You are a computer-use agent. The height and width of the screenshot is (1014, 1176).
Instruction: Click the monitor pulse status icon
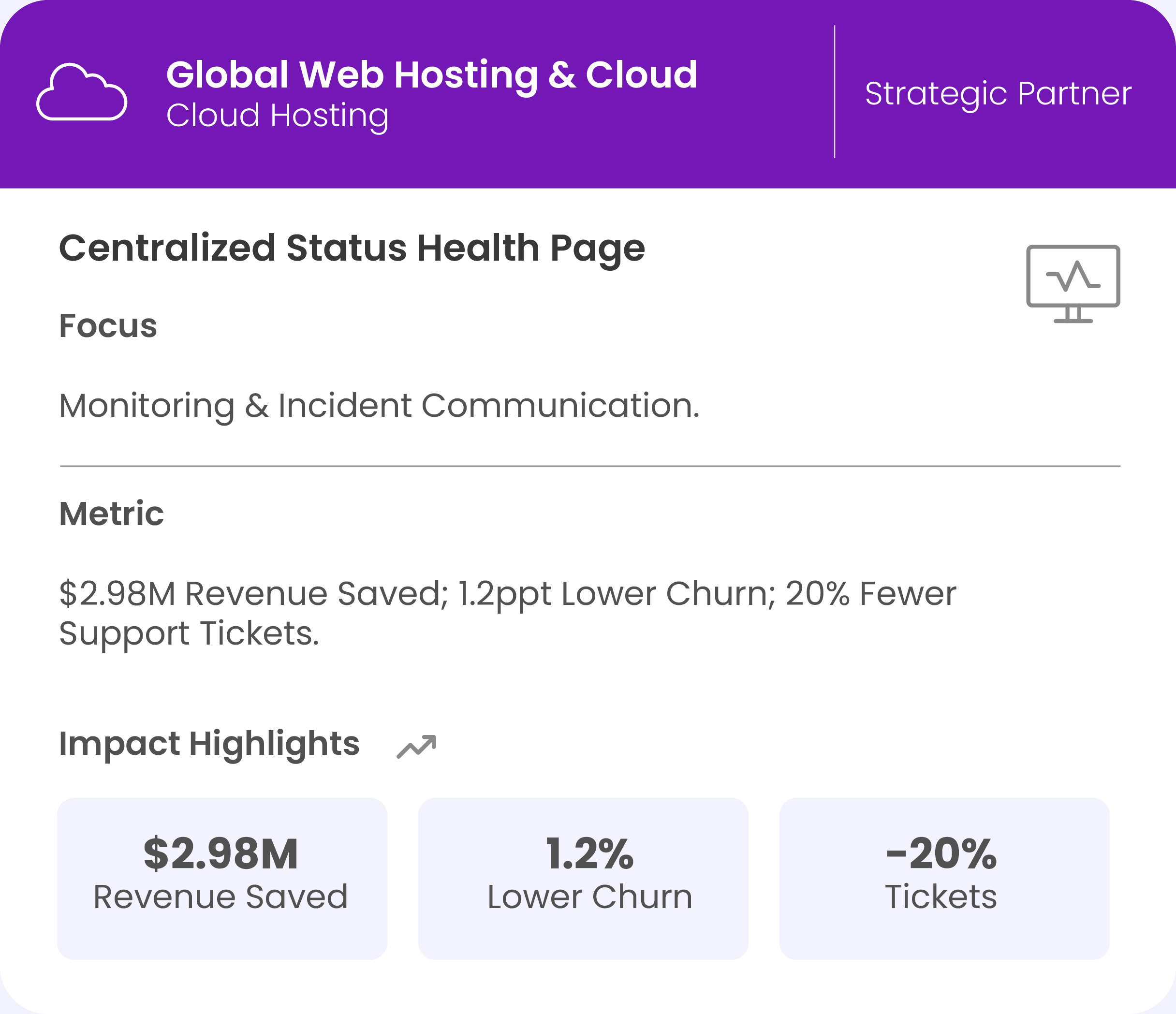click(x=1073, y=283)
